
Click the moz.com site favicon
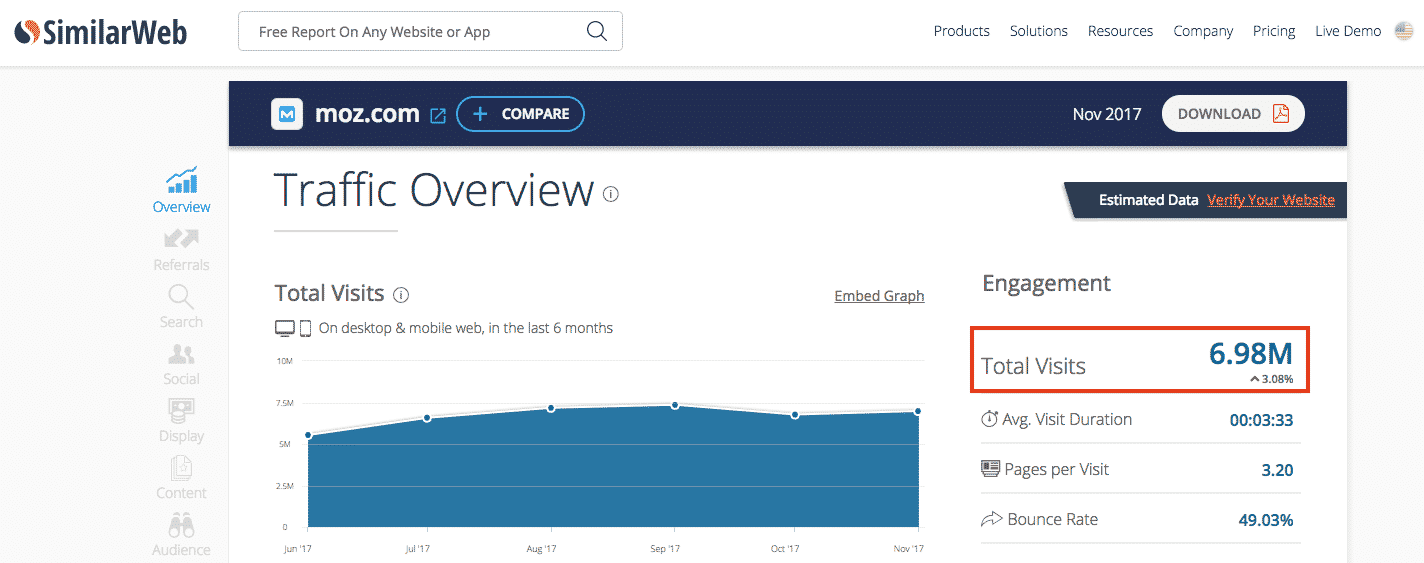[x=287, y=114]
